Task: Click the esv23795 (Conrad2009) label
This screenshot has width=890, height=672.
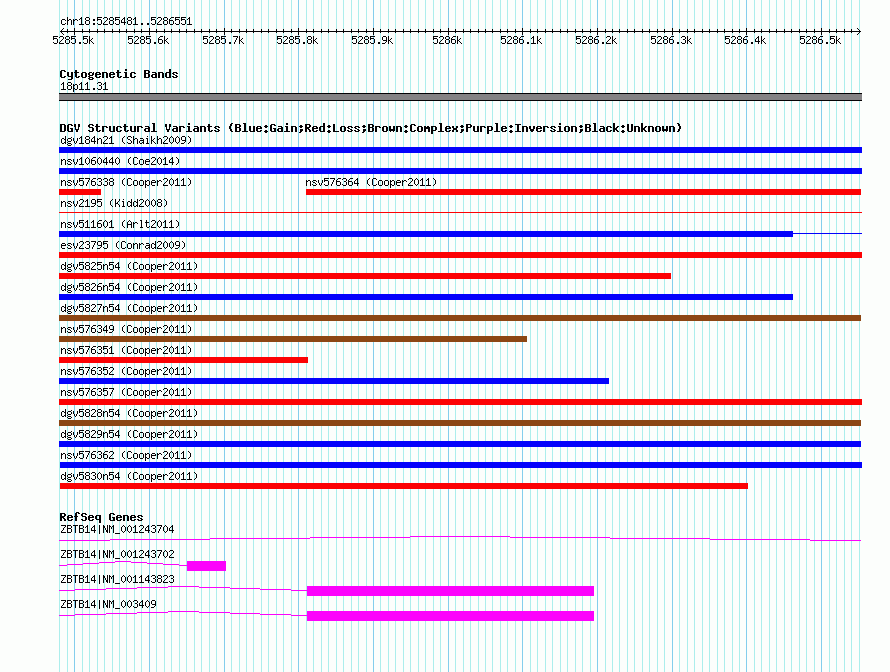Action: (123, 245)
